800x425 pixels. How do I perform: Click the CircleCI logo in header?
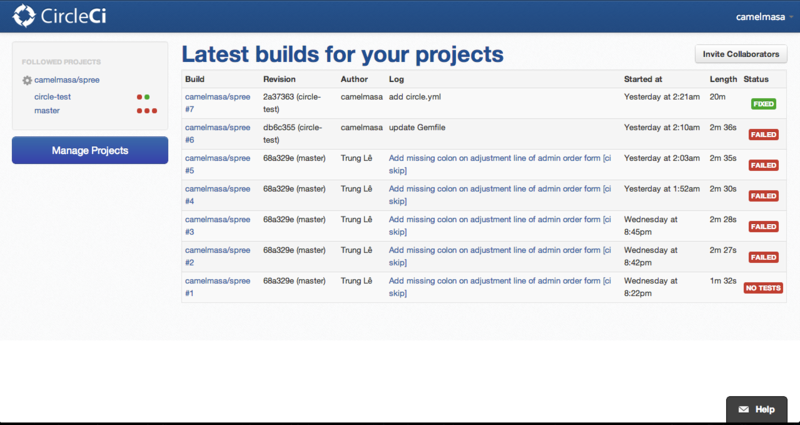click(x=59, y=16)
